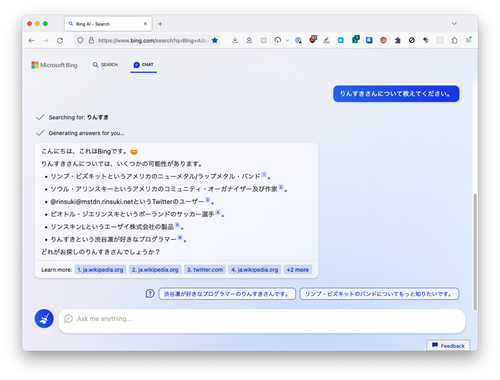Click the orange brown round extension icon

tap(383, 40)
